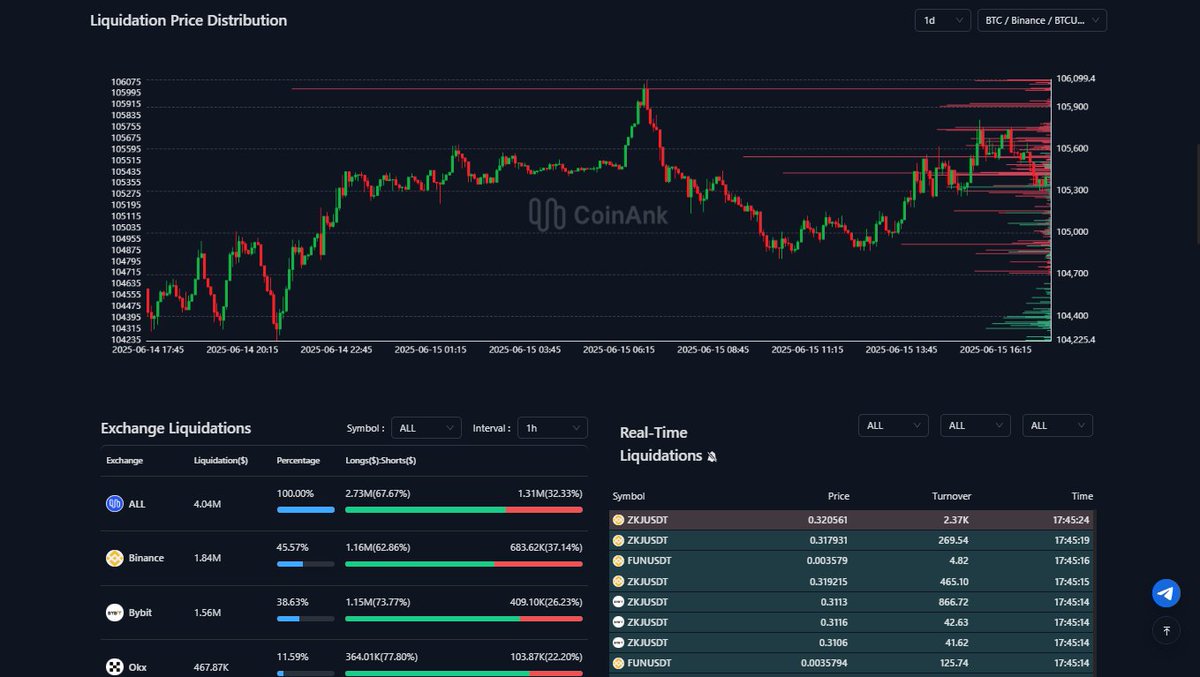Click the Telegram contact icon

click(1165, 593)
